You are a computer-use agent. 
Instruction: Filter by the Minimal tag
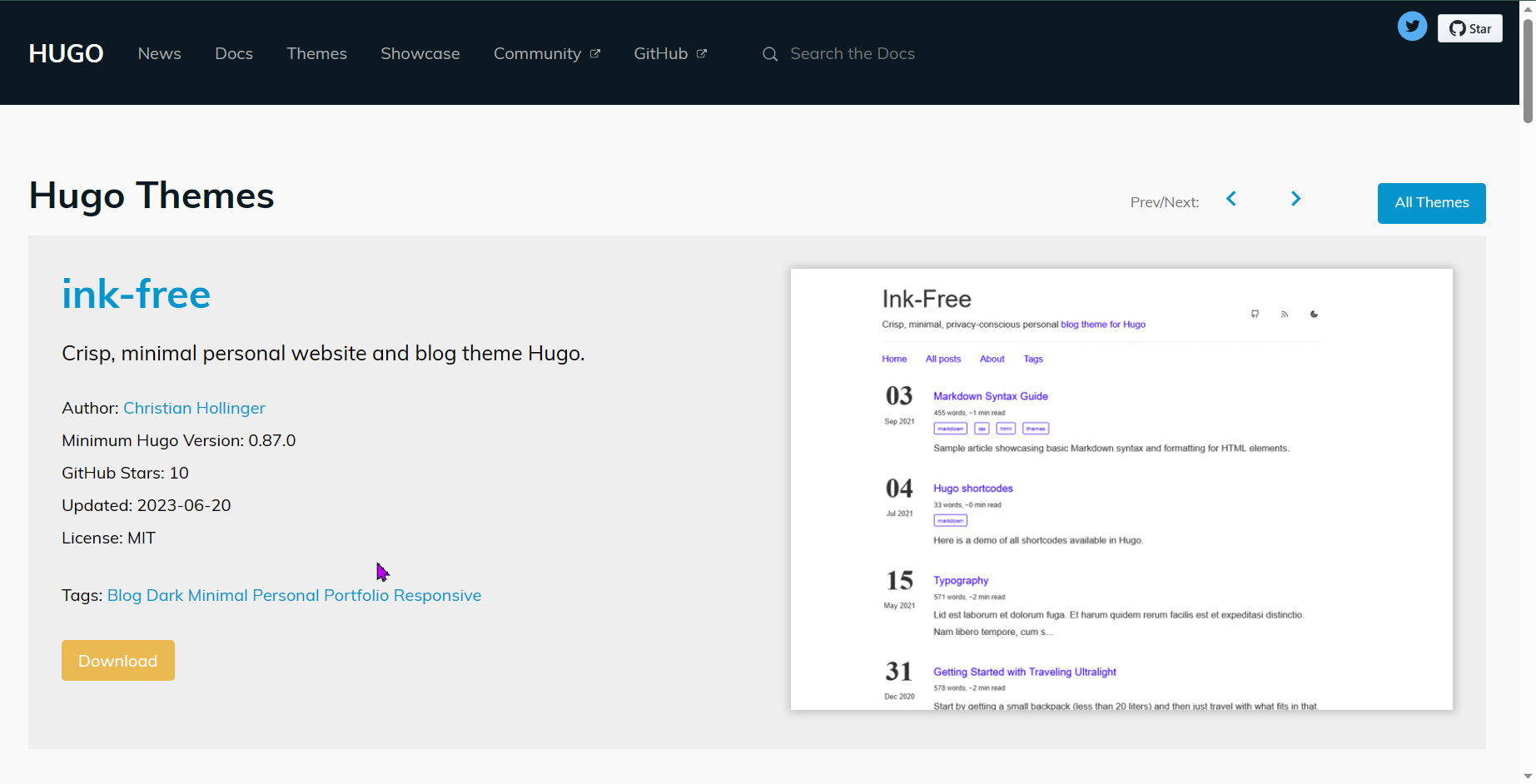click(x=217, y=595)
